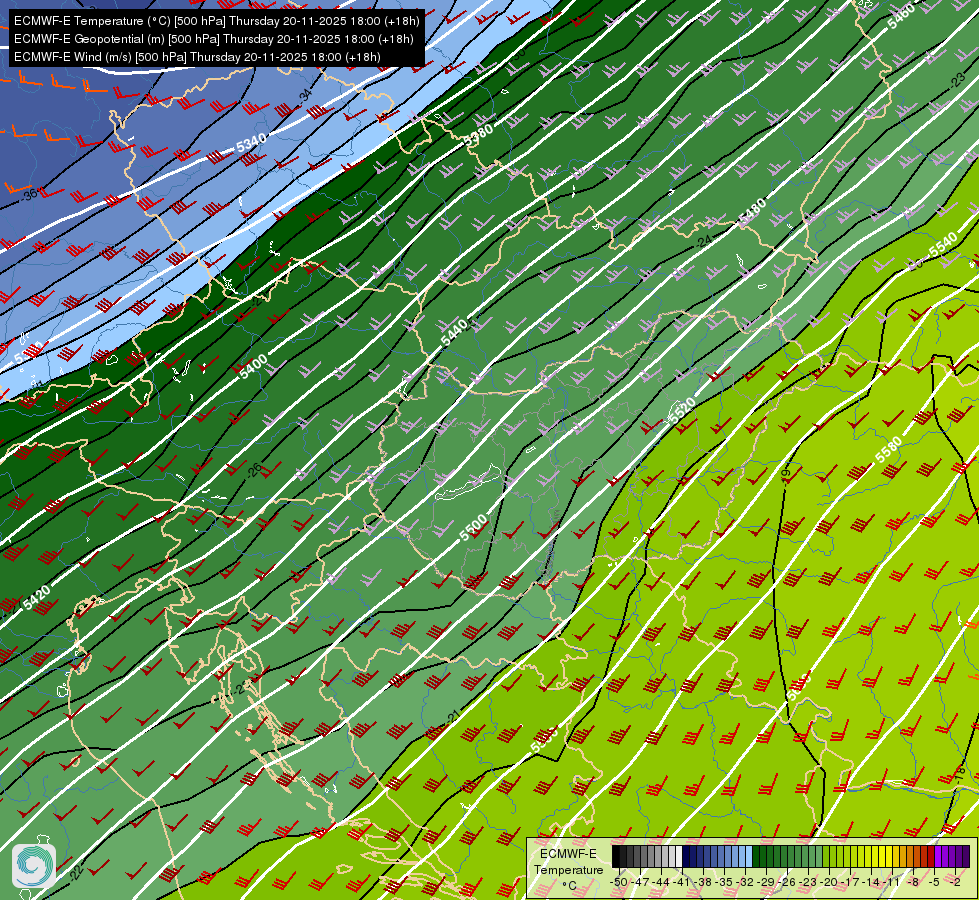Click the -34 isotherm label on map

(304, 96)
